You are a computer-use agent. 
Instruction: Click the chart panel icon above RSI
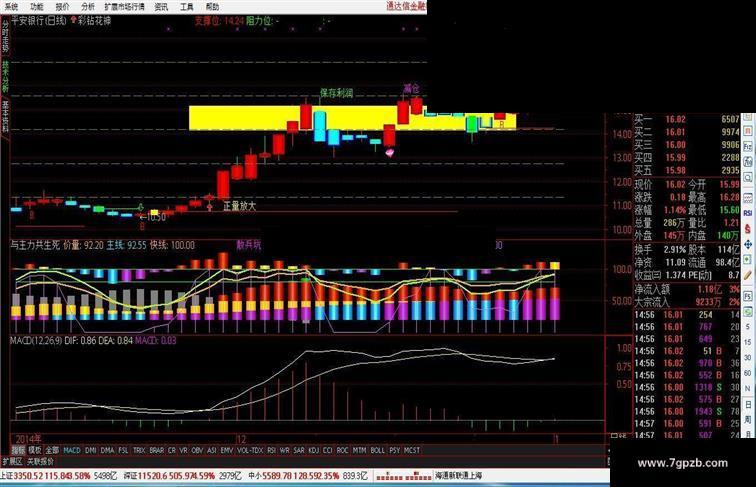pyautogui.click(x=748, y=197)
